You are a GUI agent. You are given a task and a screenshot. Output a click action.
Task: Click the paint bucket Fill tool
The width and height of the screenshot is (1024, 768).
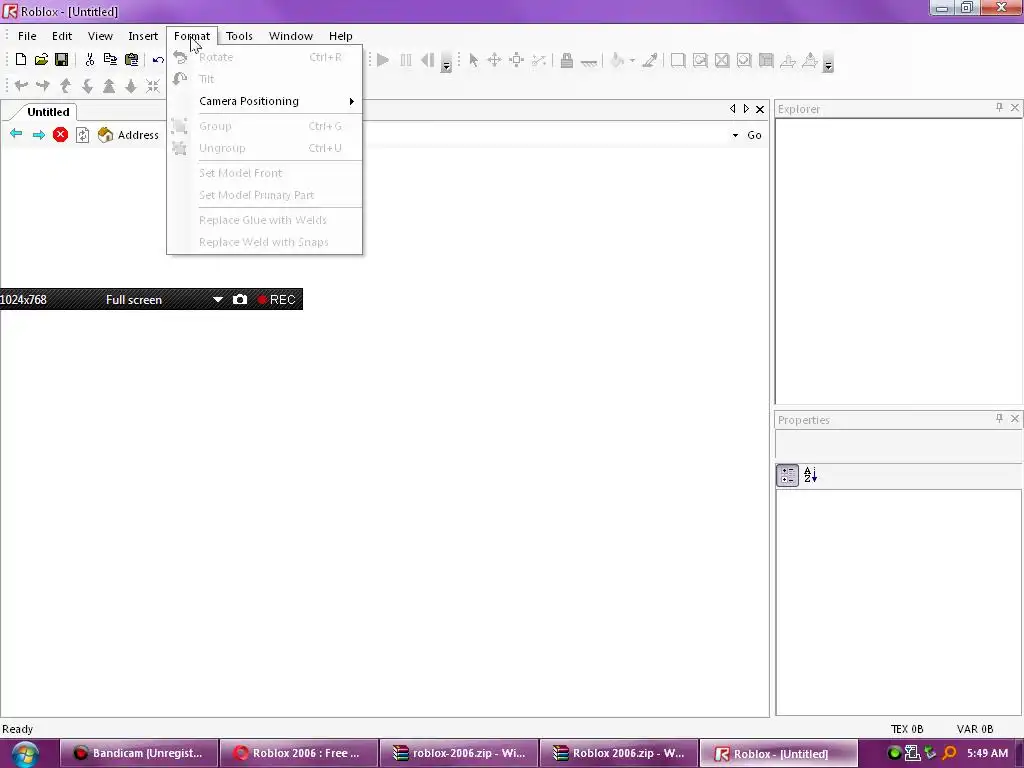pyautogui.click(x=617, y=61)
